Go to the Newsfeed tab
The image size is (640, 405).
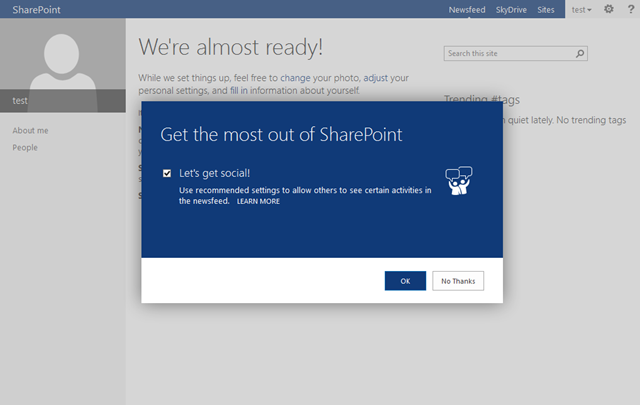467,9
